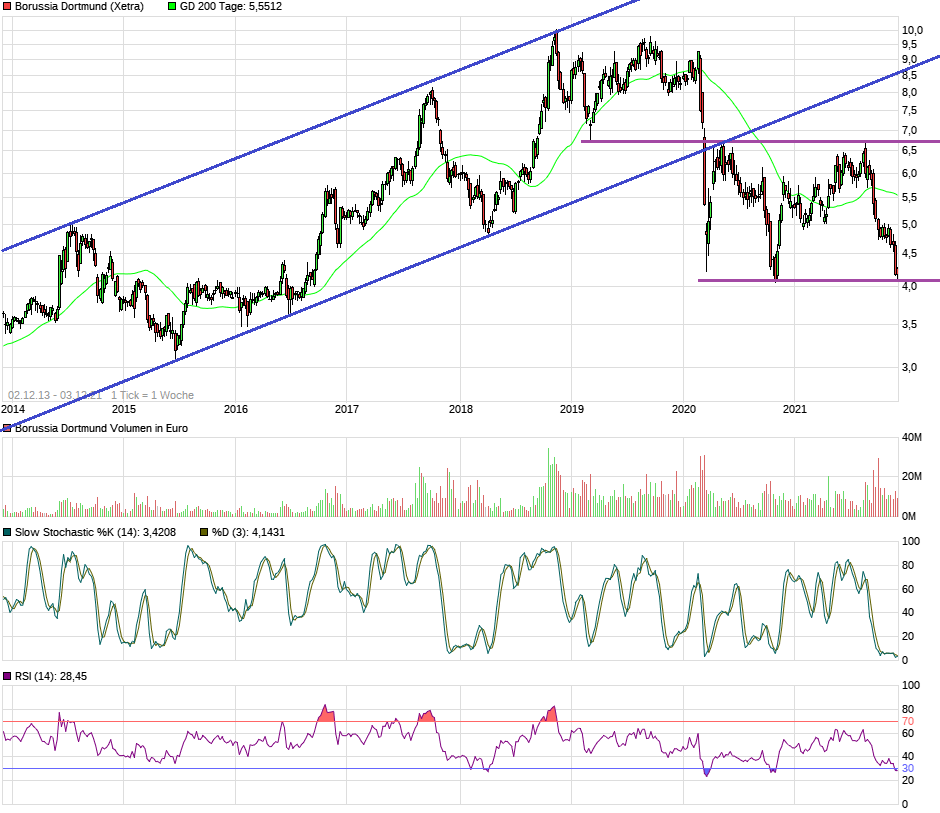Click the red 70 RSI overbought level label
This screenshot has height=813, width=940.
908,721
